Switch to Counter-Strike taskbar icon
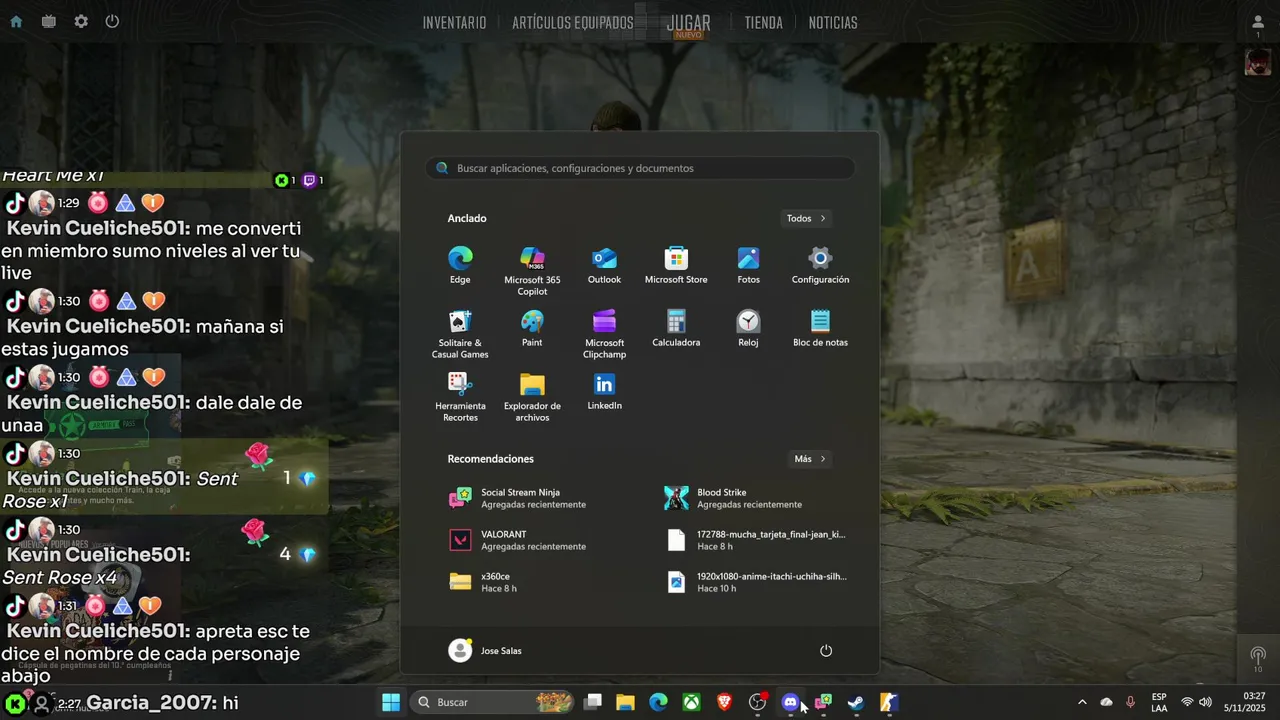The image size is (1280, 720). tap(888, 702)
